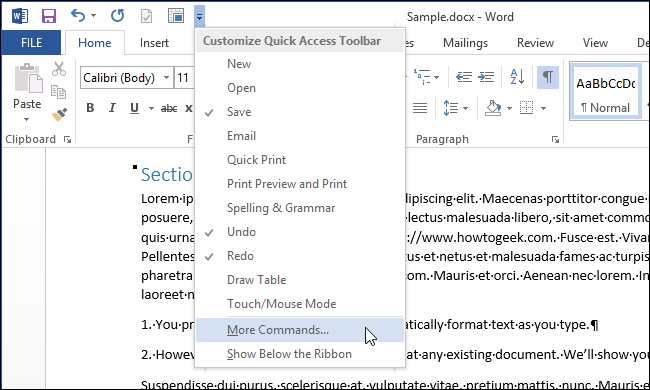Click the font size field
Image resolution: width=650 pixels, height=390 pixels.
tap(184, 78)
